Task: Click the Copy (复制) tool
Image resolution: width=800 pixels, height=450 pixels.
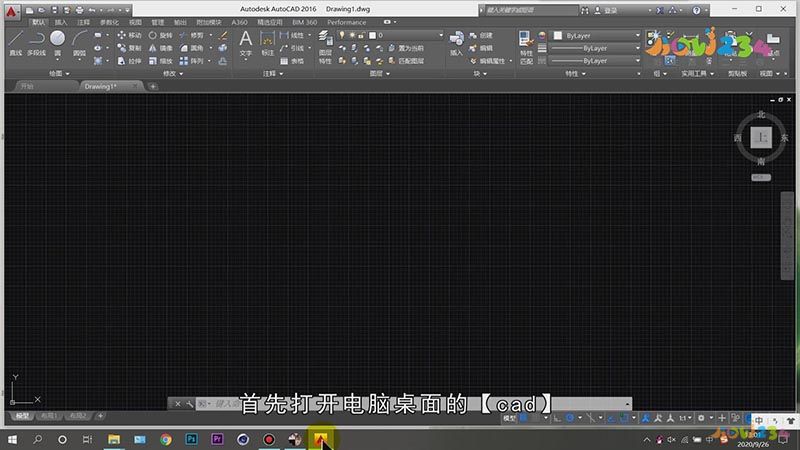Action: point(129,48)
